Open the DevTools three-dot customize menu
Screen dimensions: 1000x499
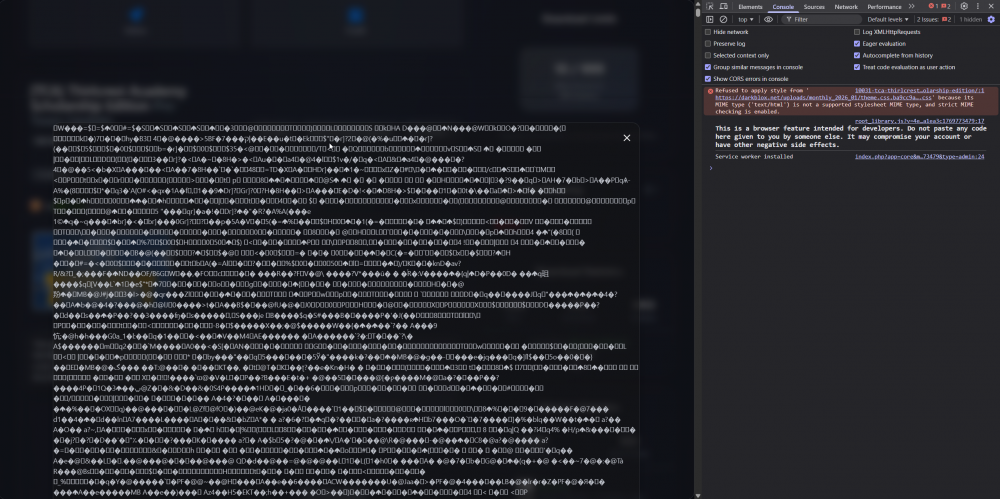(977, 6)
